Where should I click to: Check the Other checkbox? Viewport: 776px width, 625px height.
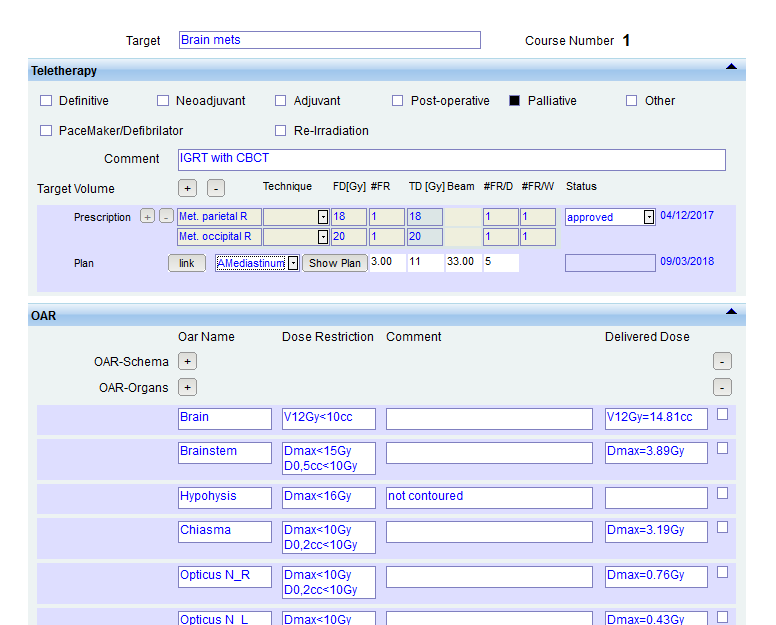(x=631, y=100)
